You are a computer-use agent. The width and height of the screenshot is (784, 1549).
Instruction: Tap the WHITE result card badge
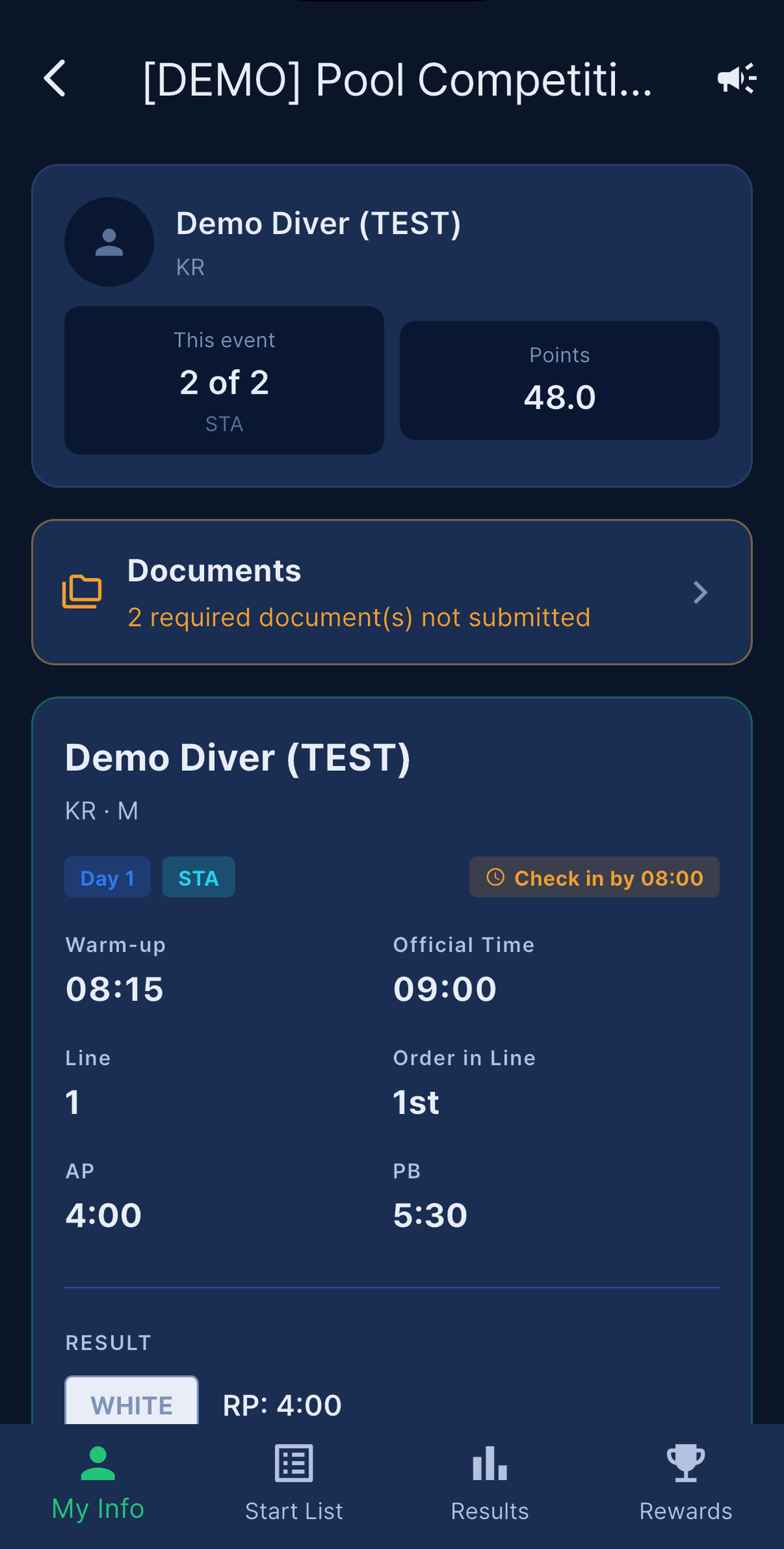coord(132,1401)
